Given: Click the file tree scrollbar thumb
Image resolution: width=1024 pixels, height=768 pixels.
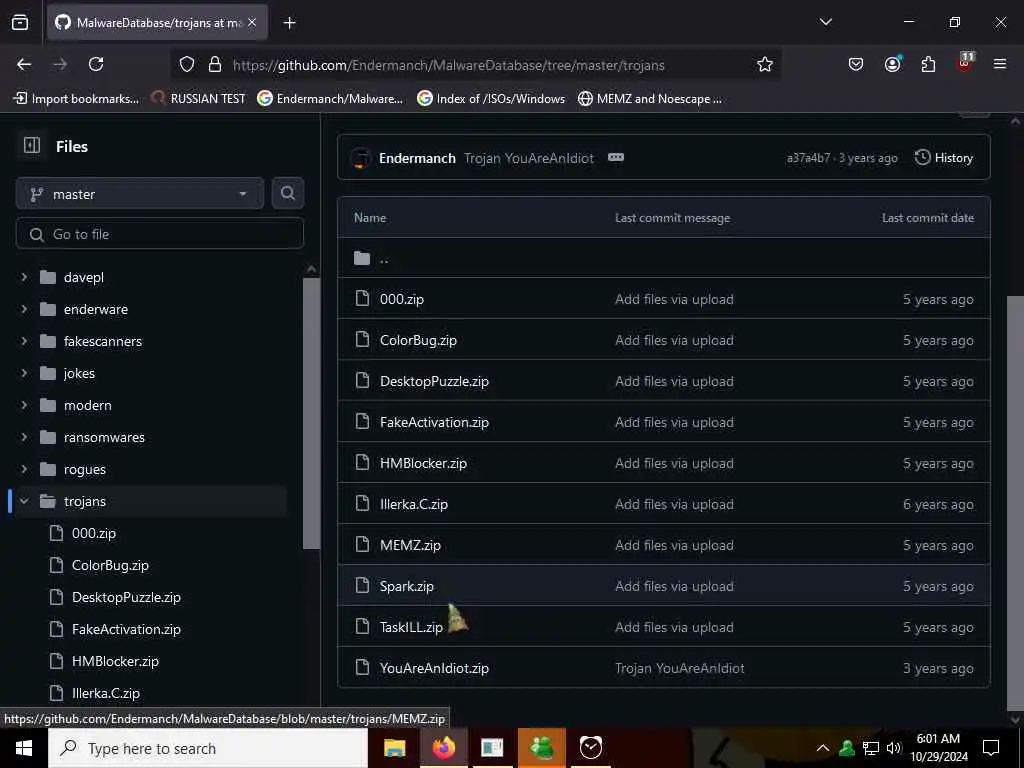Looking at the screenshot, I should tap(312, 413).
